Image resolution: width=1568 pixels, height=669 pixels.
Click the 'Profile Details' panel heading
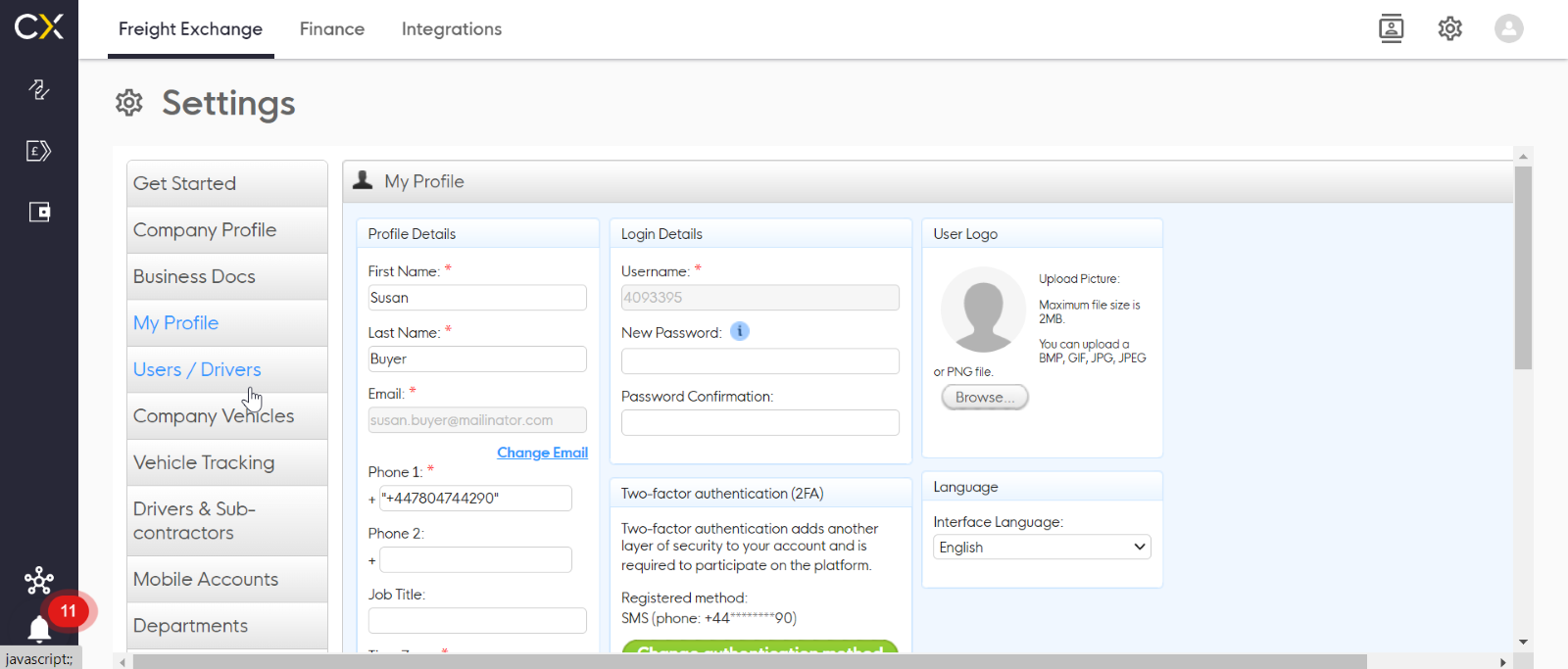pos(412,234)
